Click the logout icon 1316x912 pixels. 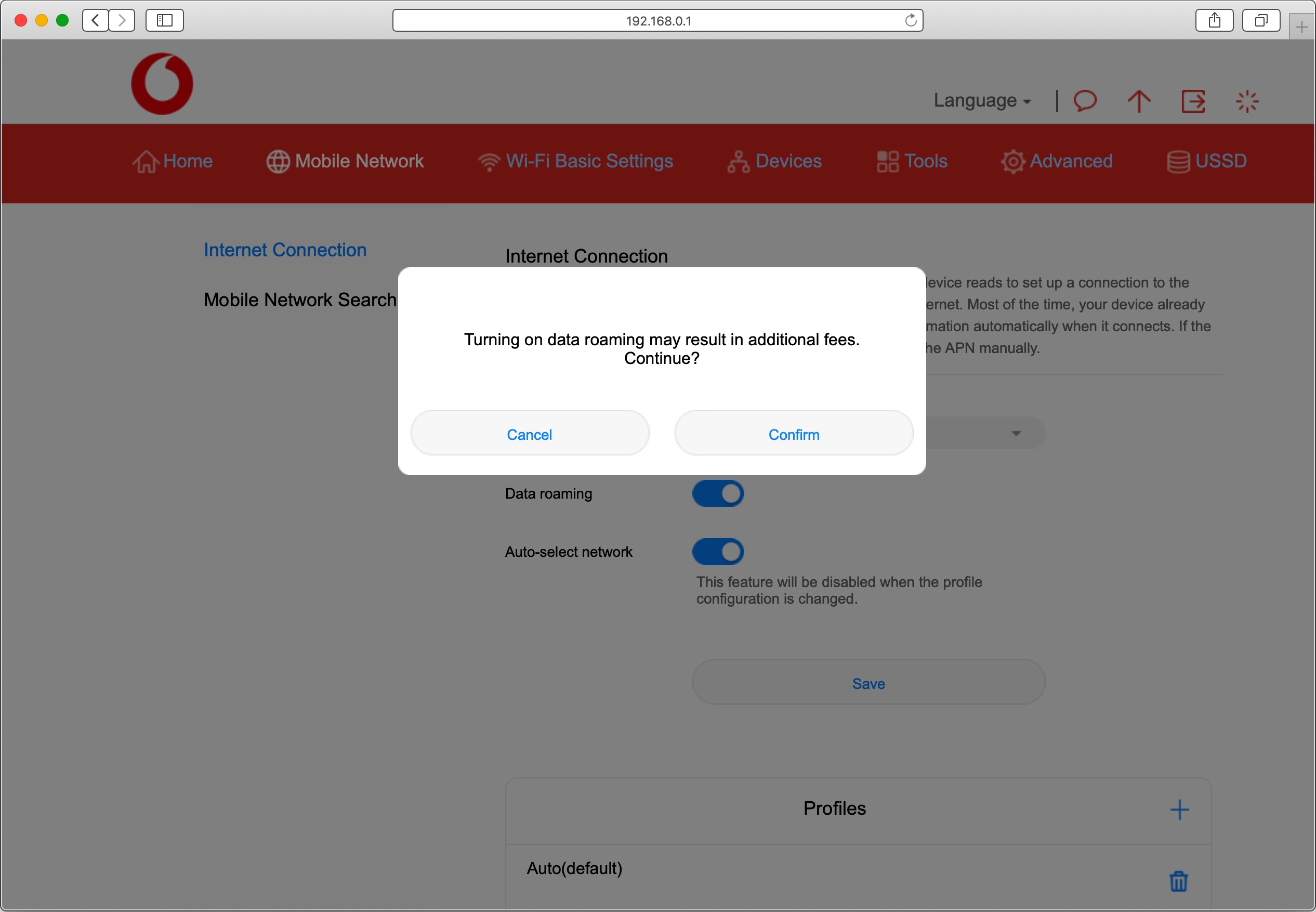[x=1193, y=100]
